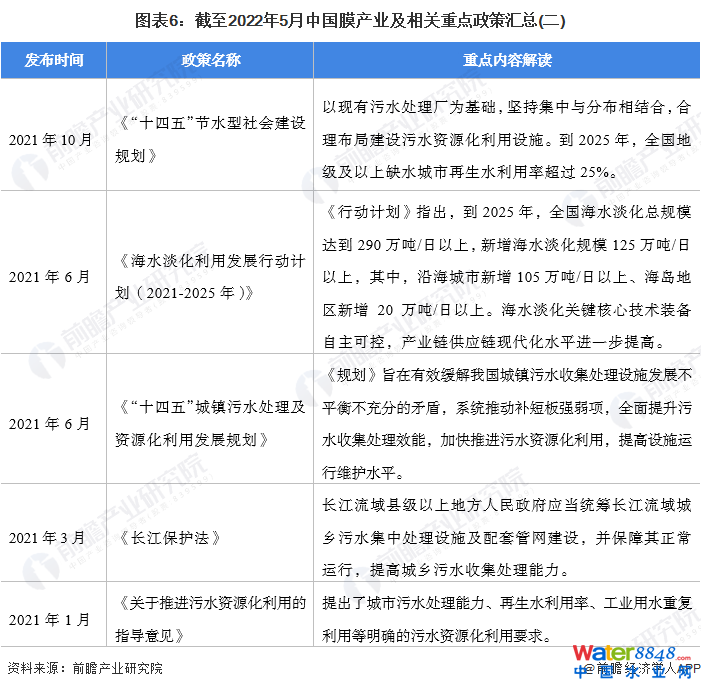Click the 2021年1月 date cell
This screenshot has height=689, width=701.
click(x=55, y=618)
